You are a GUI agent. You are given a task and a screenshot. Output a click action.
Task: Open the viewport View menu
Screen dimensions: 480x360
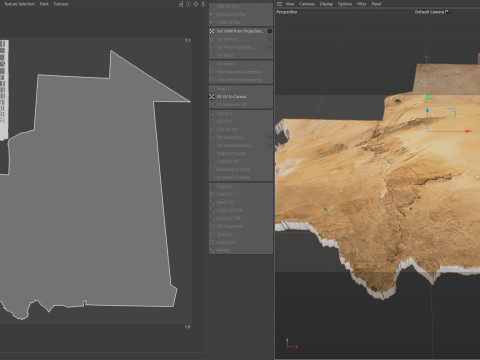pyautogui.click(x=290, y=4)
